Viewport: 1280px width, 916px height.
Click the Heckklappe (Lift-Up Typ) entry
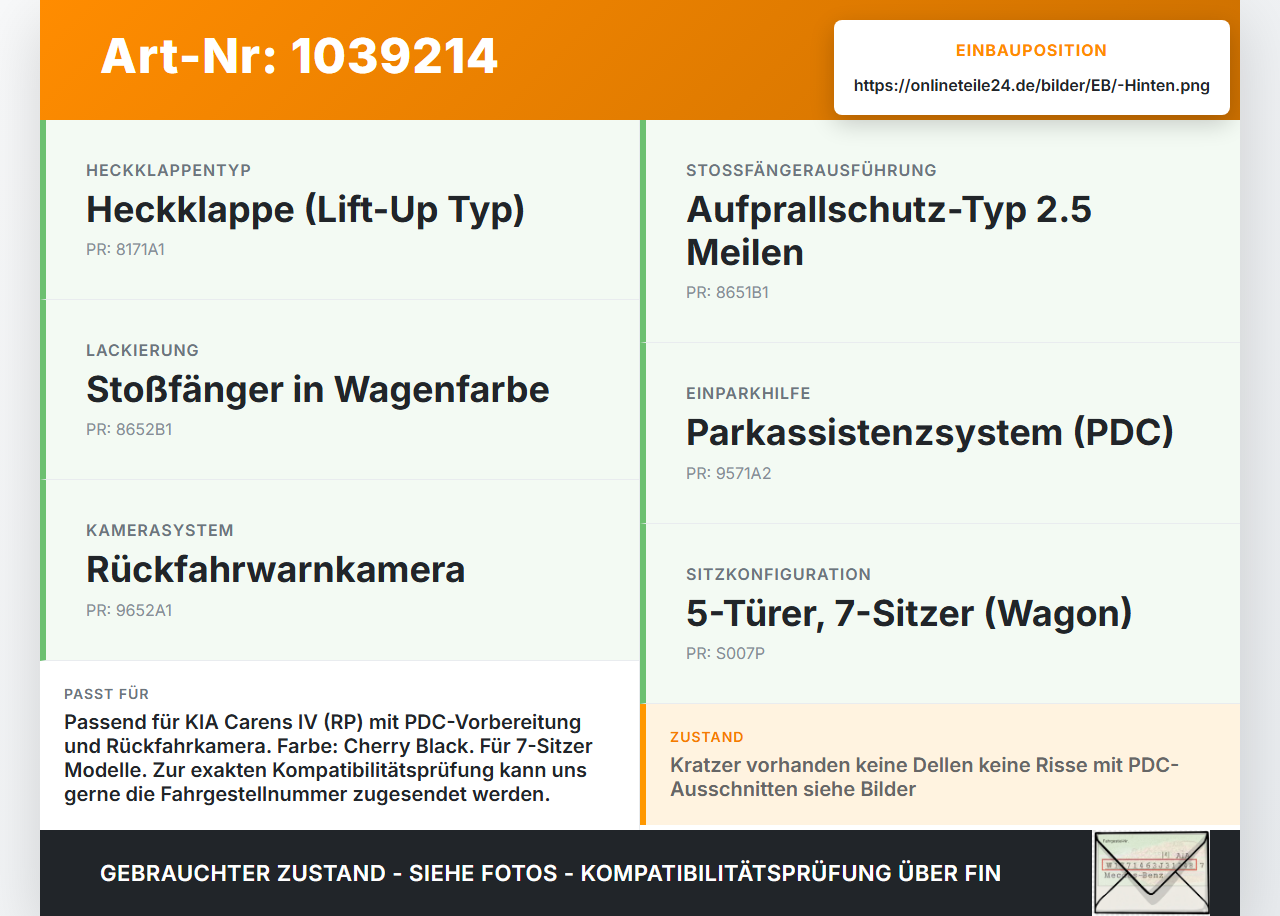[x=340, y=210]
